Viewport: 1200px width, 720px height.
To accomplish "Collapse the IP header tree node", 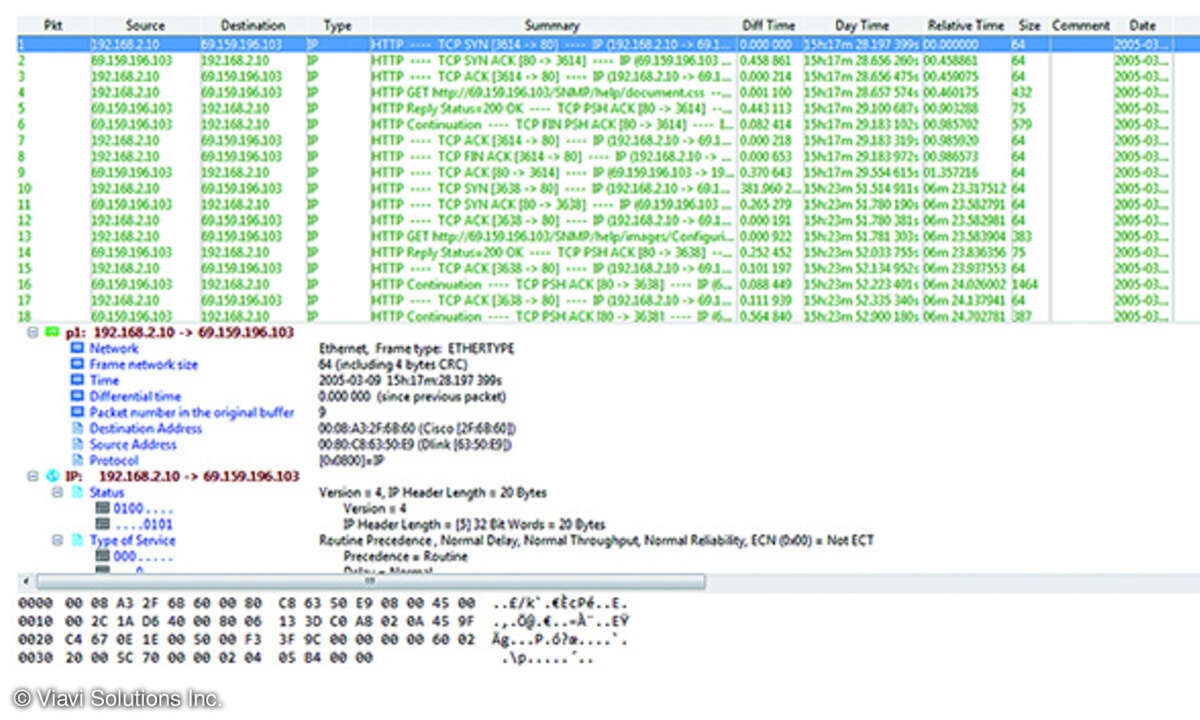I will point(33,476).
